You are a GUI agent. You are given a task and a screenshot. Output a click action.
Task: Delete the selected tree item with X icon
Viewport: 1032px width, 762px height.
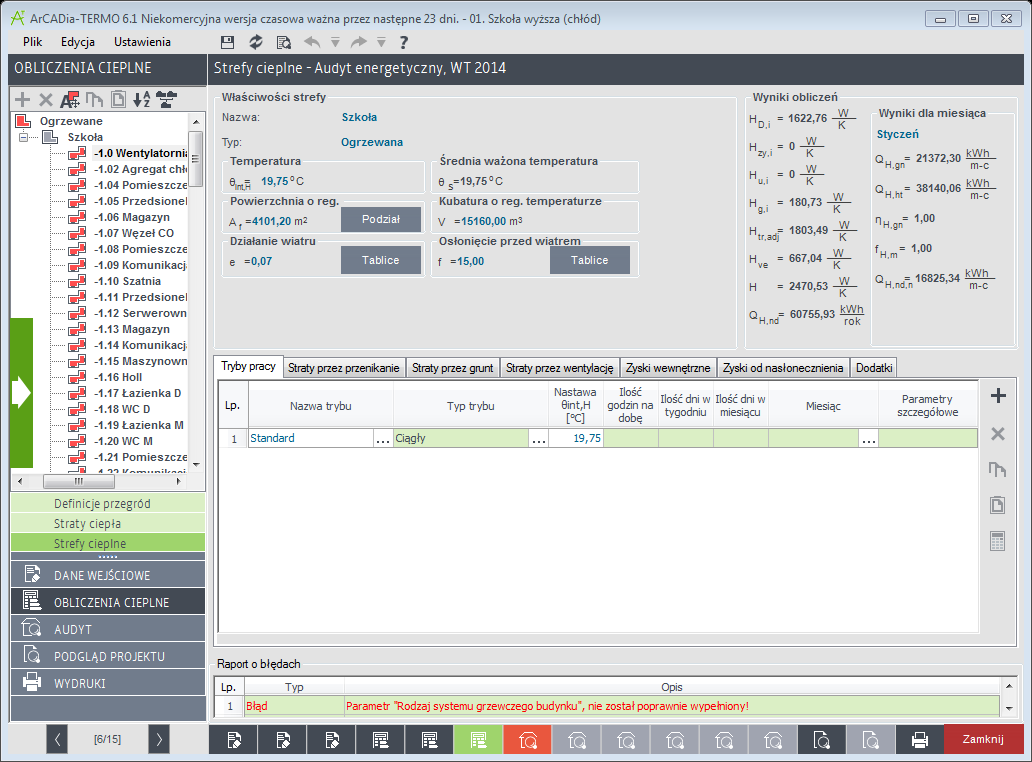[x=45, y=99]
